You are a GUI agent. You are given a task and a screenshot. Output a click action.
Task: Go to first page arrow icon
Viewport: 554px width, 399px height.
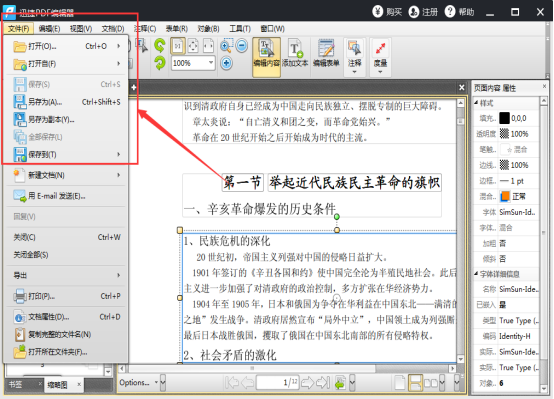coord(231,382)
